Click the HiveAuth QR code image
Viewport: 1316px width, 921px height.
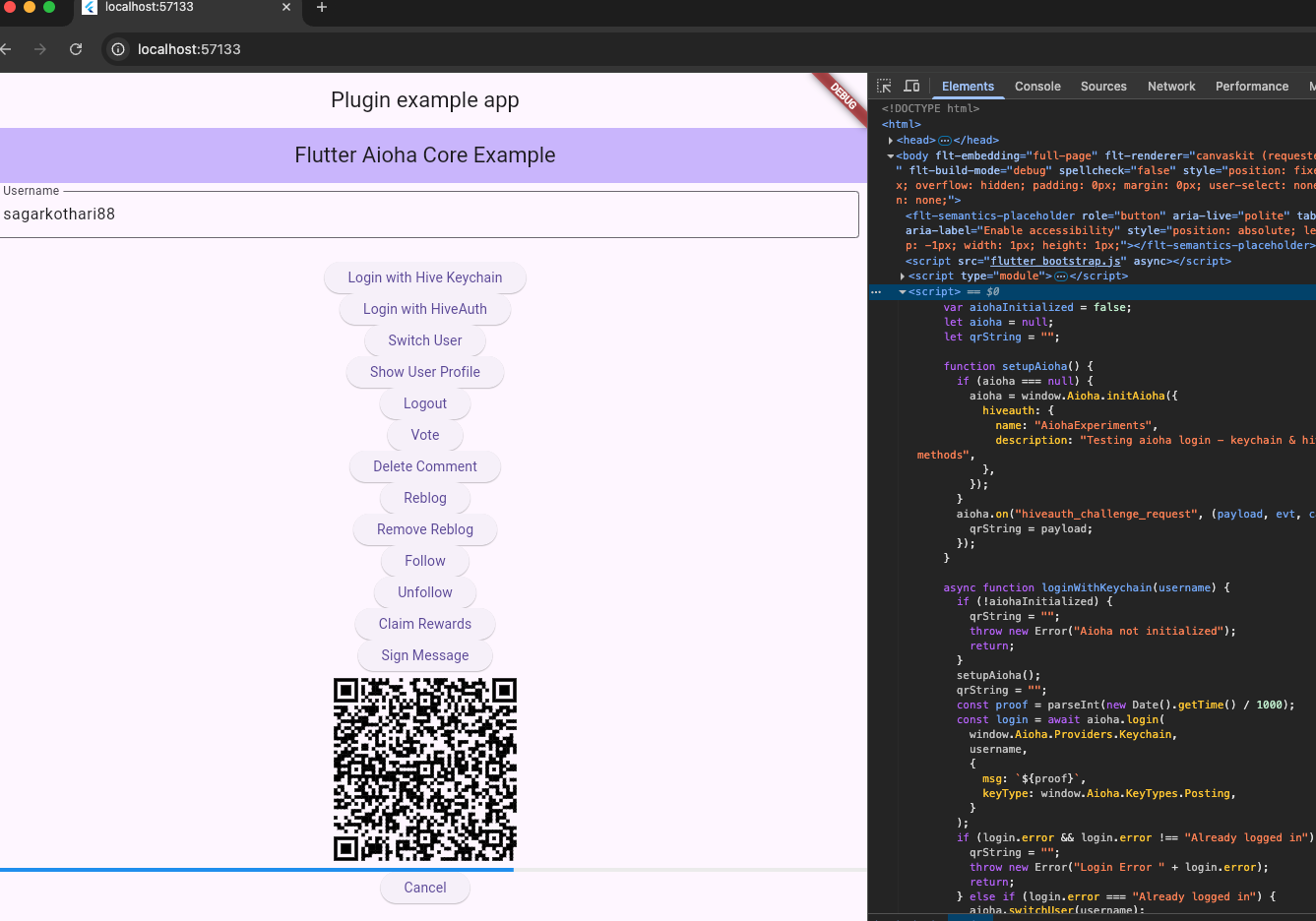pyautogui.click(x=425, y=769)
